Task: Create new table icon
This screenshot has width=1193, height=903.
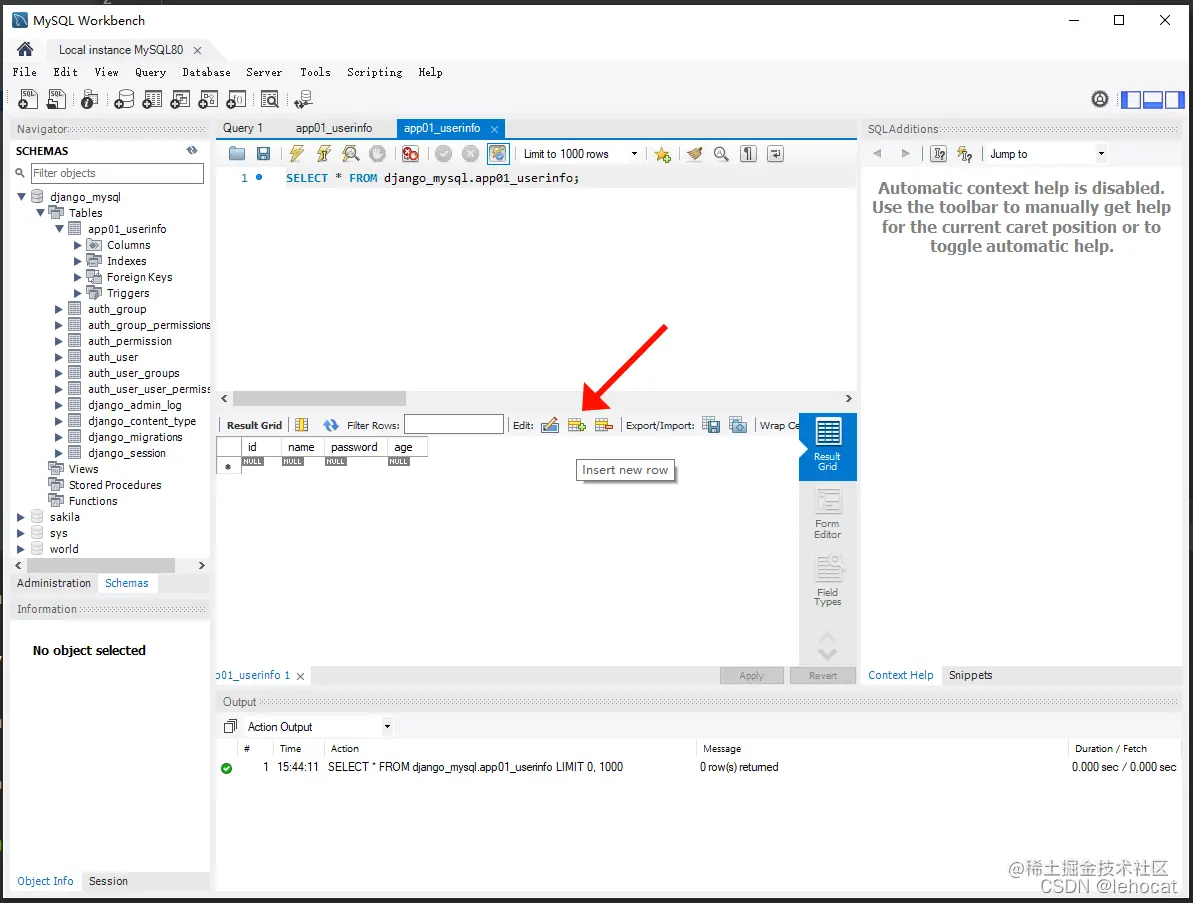Action: [152, 99]
